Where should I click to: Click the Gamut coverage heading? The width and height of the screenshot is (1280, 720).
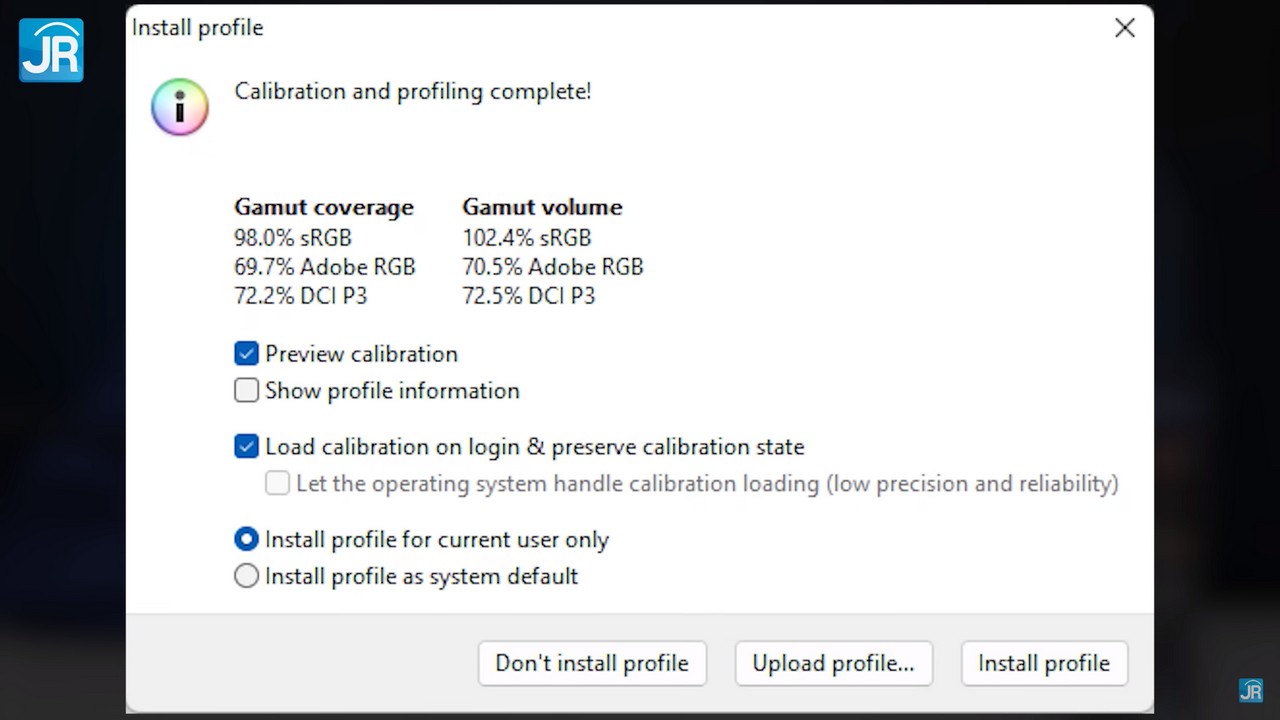click(x=323, y=207)
